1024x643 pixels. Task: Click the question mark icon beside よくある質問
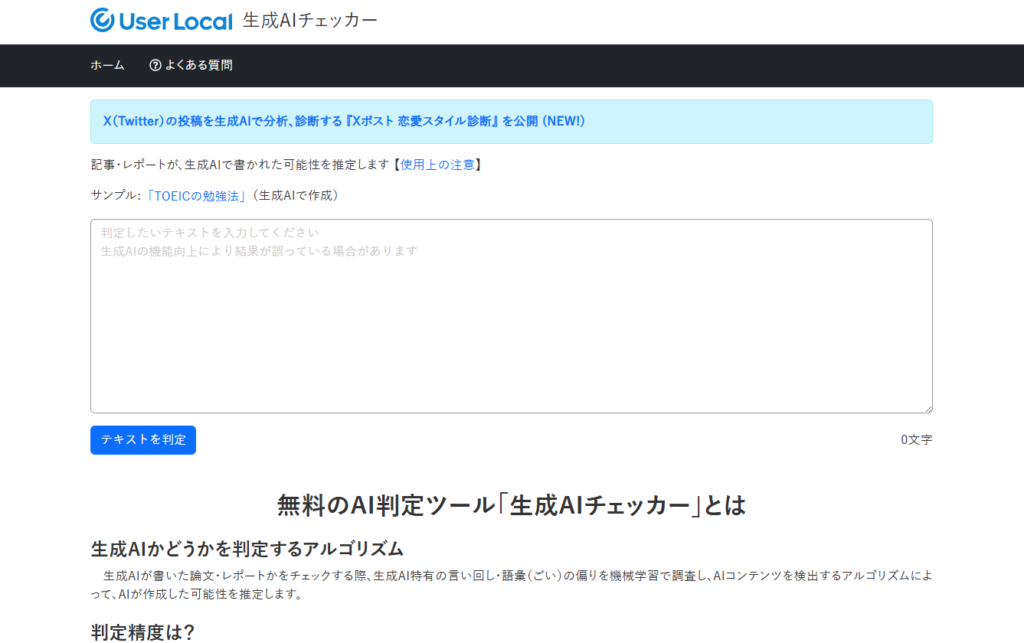tap(155, 65)
